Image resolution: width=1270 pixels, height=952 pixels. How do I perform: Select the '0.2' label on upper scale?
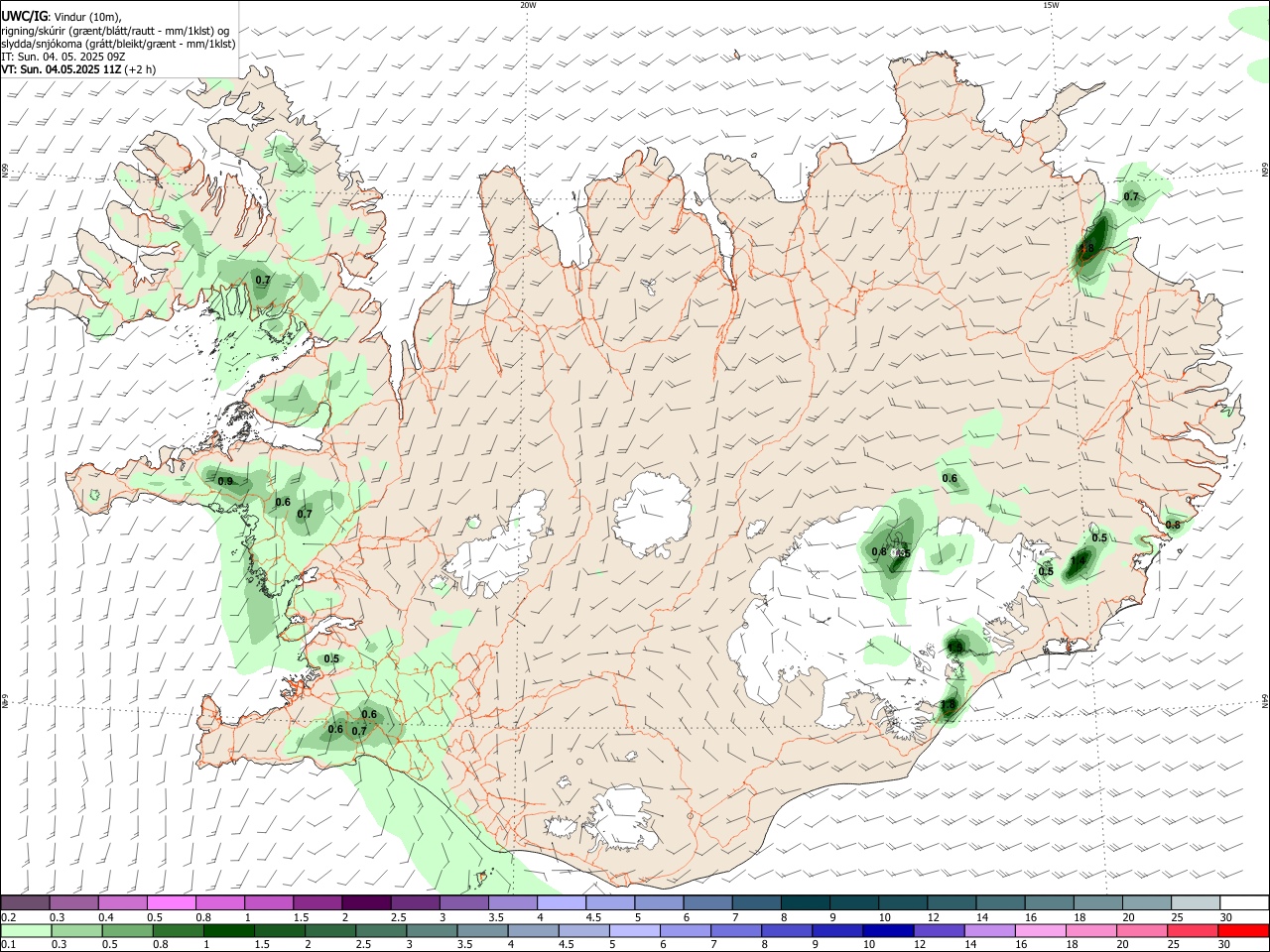point(8,917)
